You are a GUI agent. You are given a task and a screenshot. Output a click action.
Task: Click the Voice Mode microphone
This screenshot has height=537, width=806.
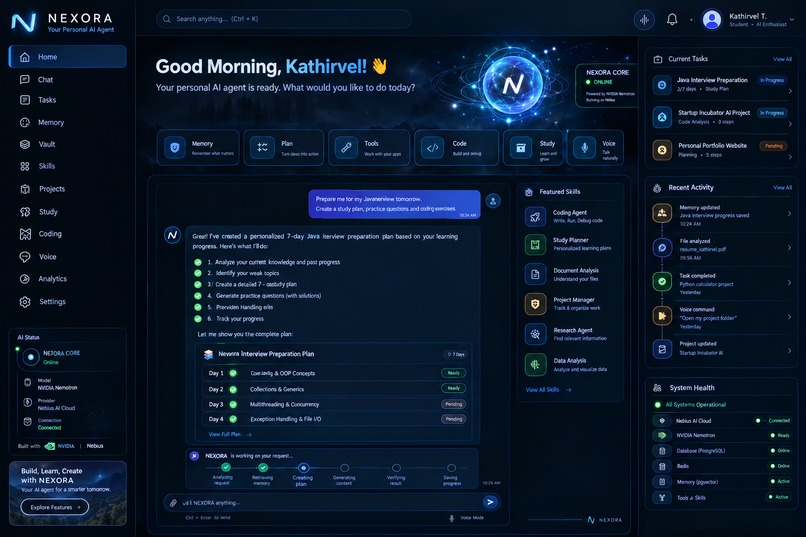[452, 518]
